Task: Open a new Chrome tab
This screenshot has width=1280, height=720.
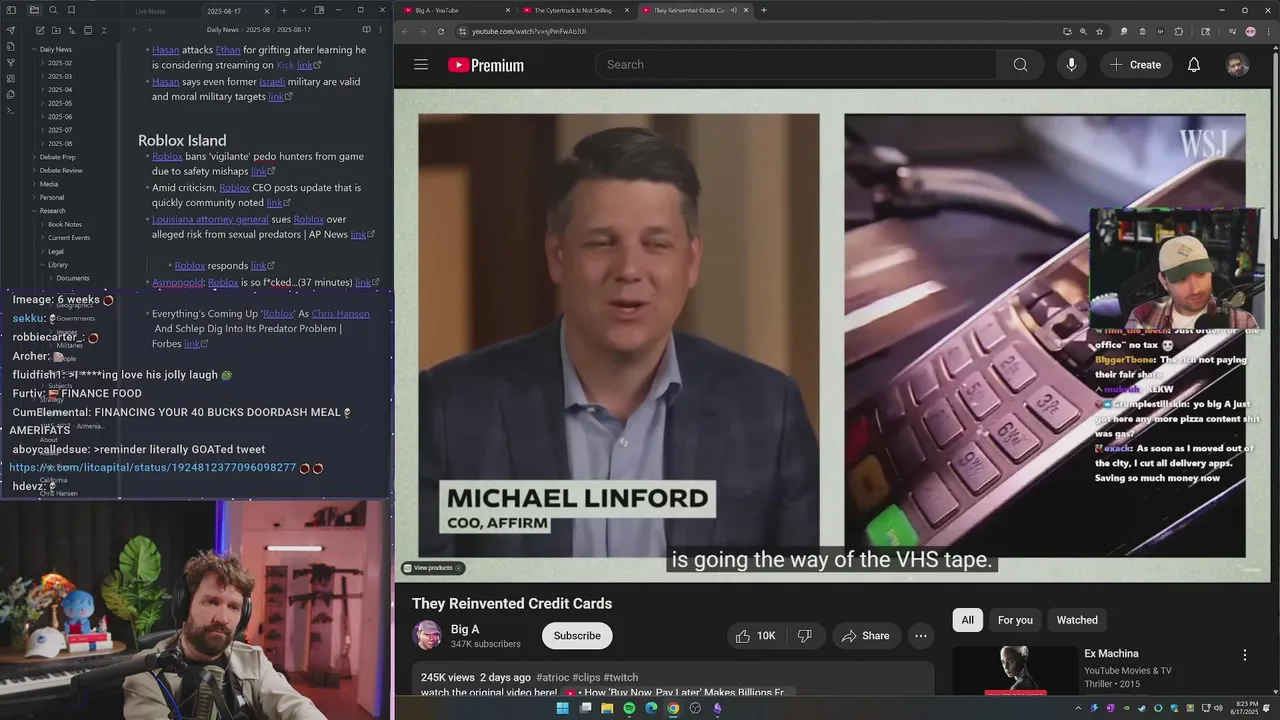Action: [764, 10]
